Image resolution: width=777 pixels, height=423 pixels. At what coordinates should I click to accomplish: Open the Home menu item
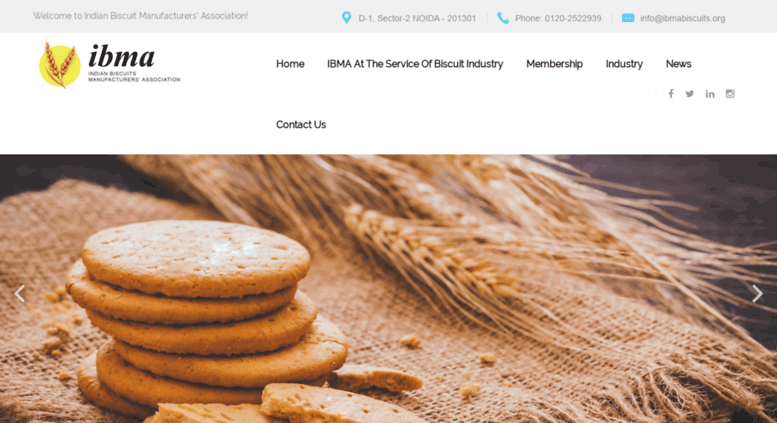click(290, 64)
